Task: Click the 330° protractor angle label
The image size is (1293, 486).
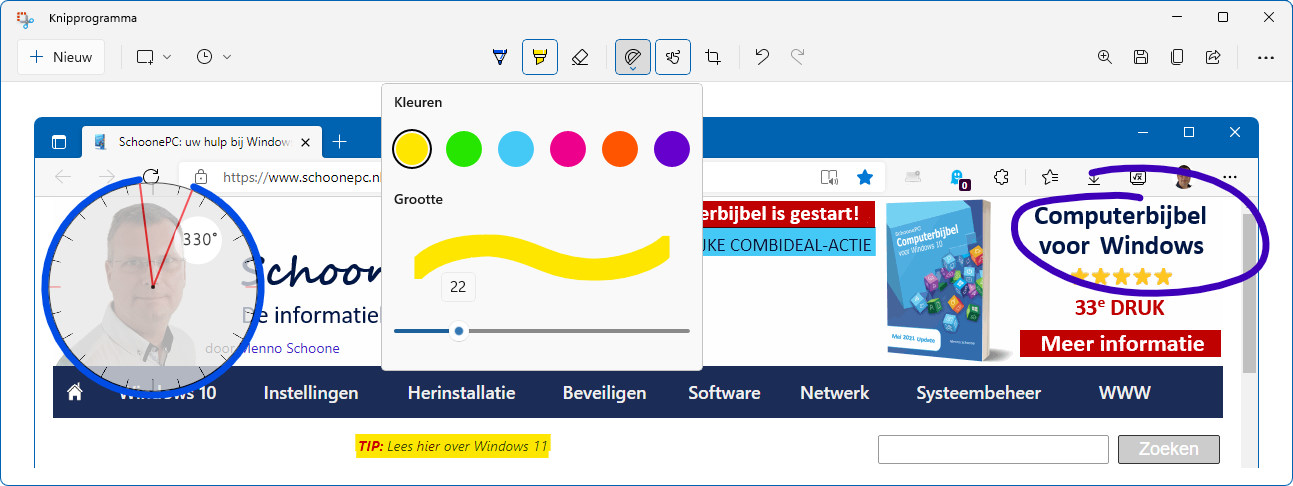Action: [x=199, y=240]
